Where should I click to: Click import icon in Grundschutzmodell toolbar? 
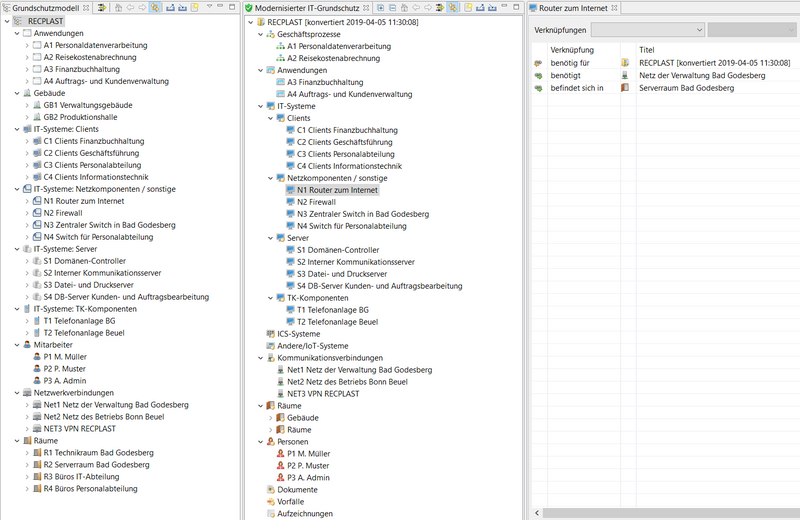182,8
